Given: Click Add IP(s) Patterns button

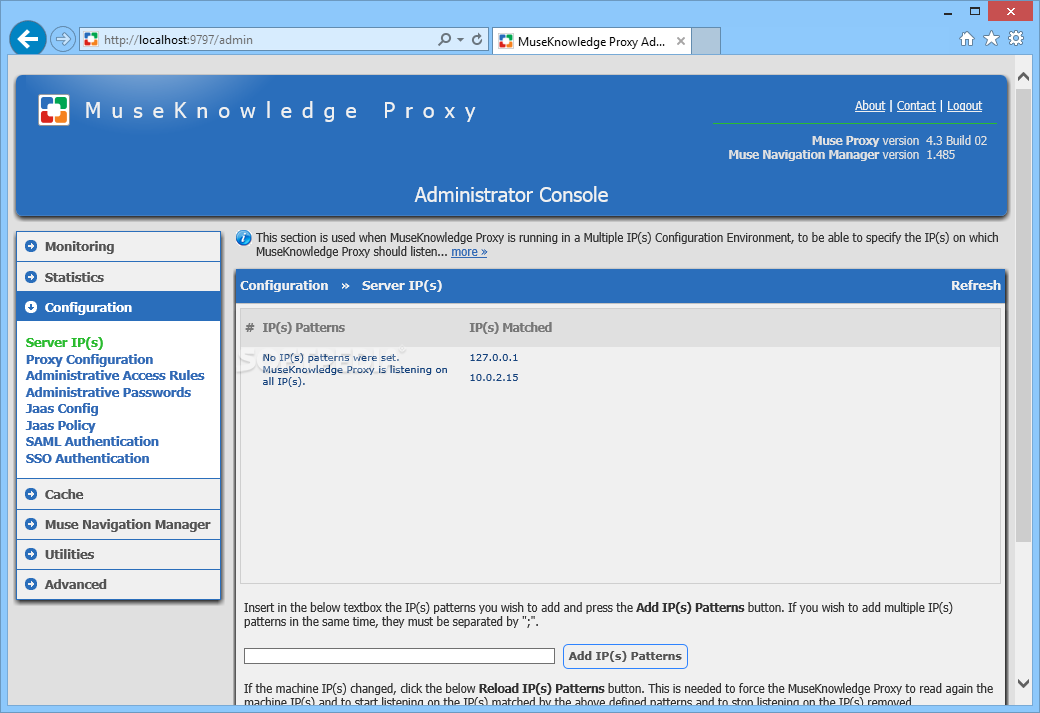Looking at the screenshot, I should tap(625, 656).
